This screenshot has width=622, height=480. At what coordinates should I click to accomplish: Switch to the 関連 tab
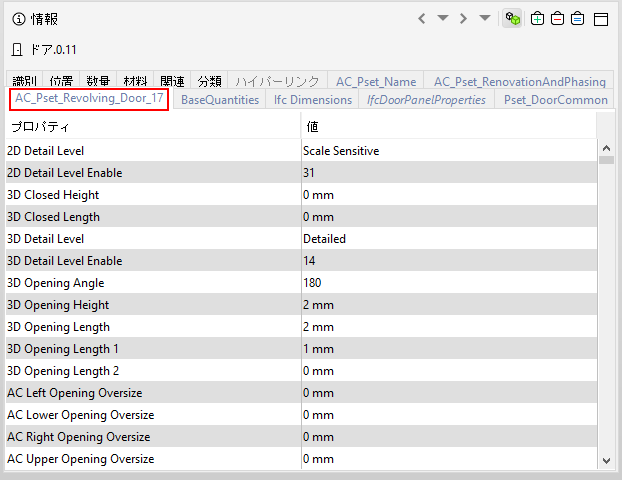pos(172,81)
